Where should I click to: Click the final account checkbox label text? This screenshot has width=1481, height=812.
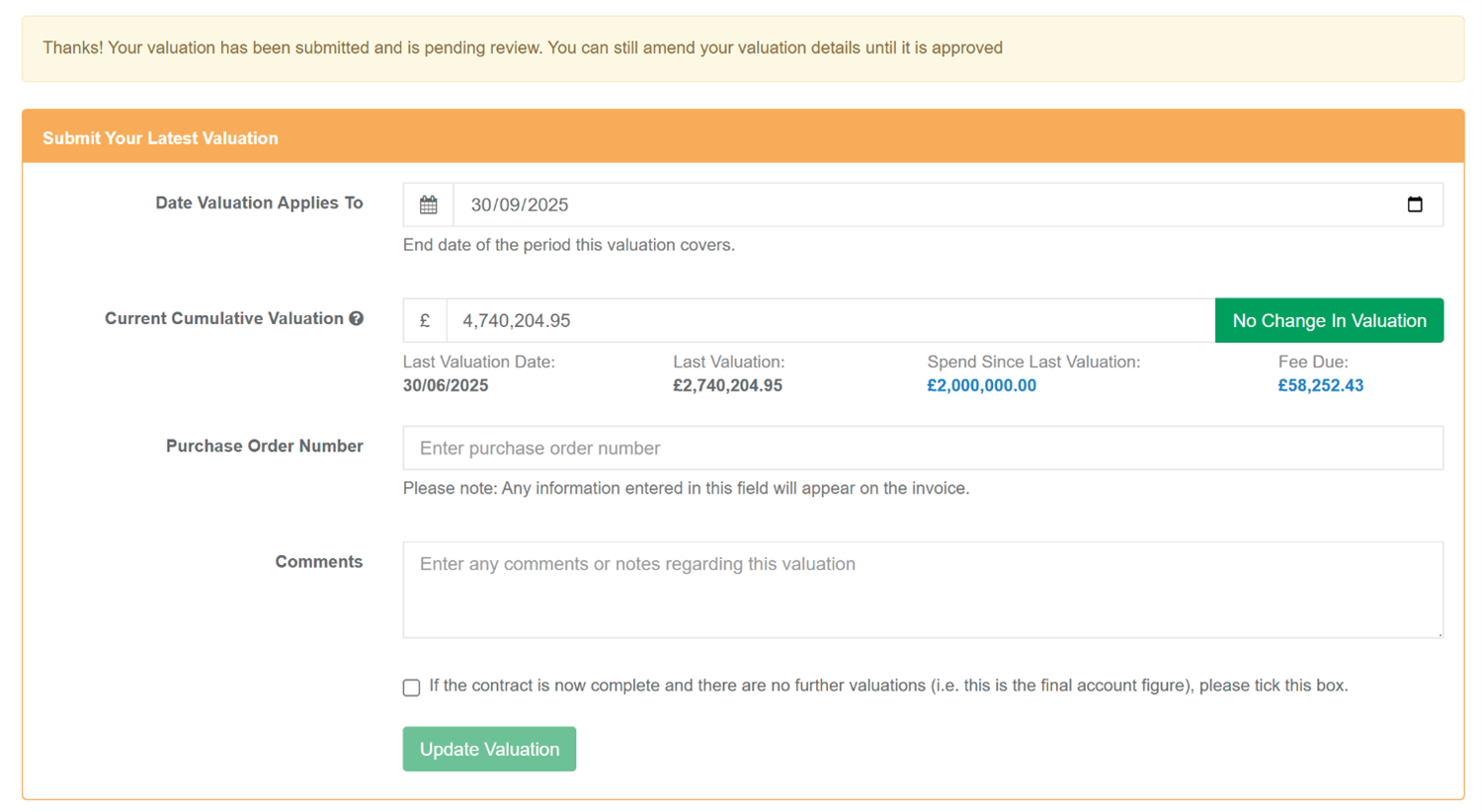click(x=887, y=686)
